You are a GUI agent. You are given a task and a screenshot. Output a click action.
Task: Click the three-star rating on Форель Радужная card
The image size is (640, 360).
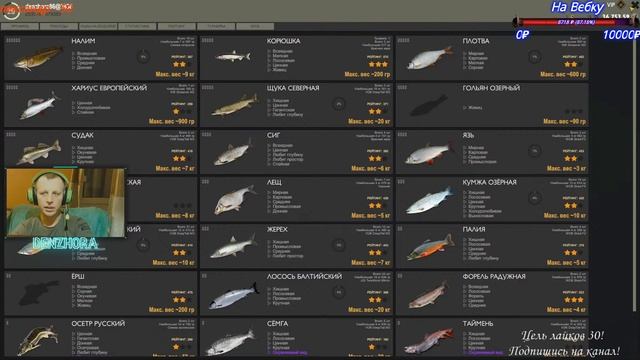574,300
